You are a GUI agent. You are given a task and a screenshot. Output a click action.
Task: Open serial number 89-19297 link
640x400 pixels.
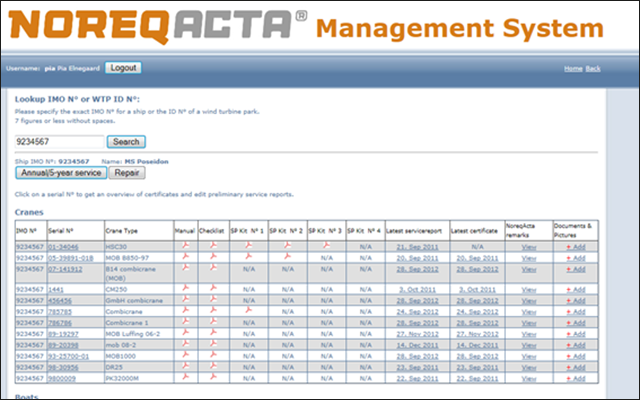[x=63, y=334]
